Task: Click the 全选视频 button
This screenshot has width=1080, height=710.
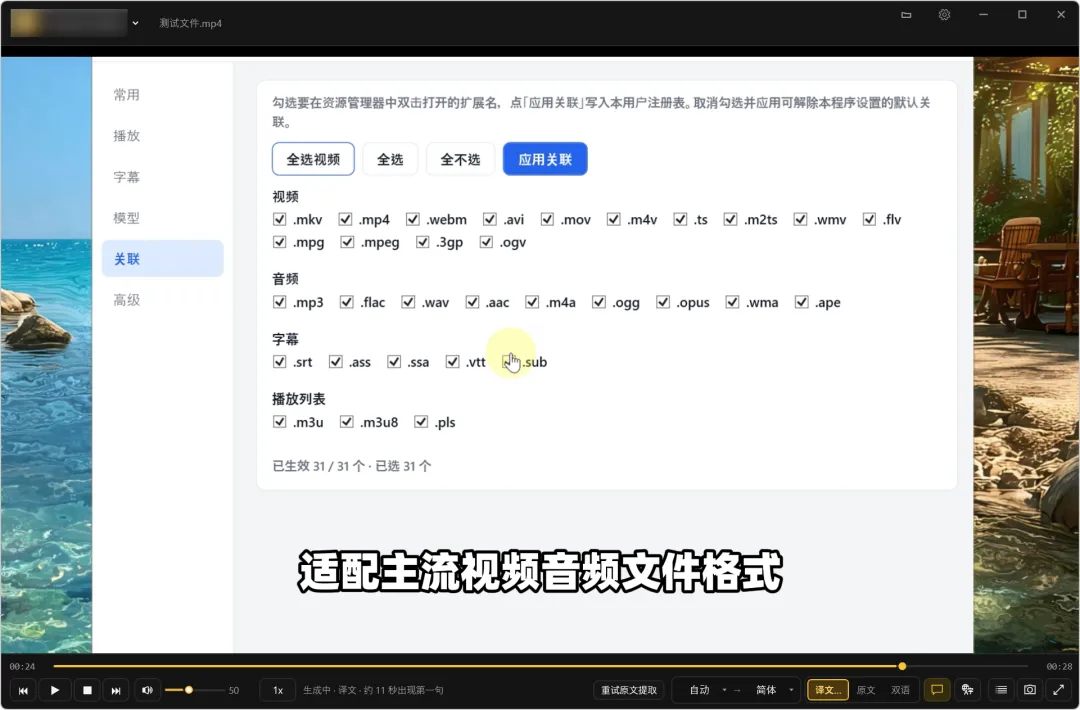Action: (x=313, y=159)
